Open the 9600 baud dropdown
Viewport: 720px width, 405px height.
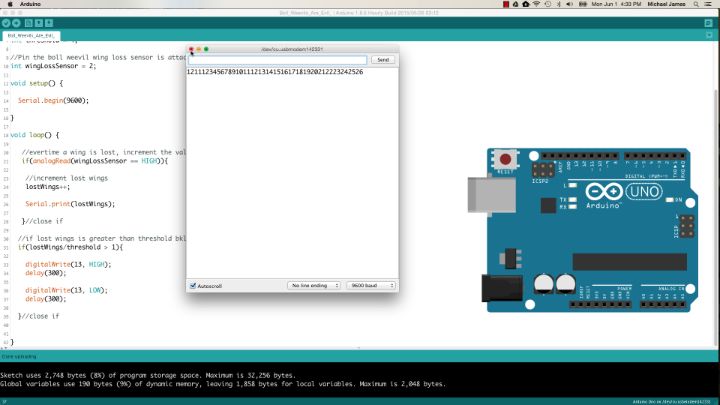click(x=371, y=286)
